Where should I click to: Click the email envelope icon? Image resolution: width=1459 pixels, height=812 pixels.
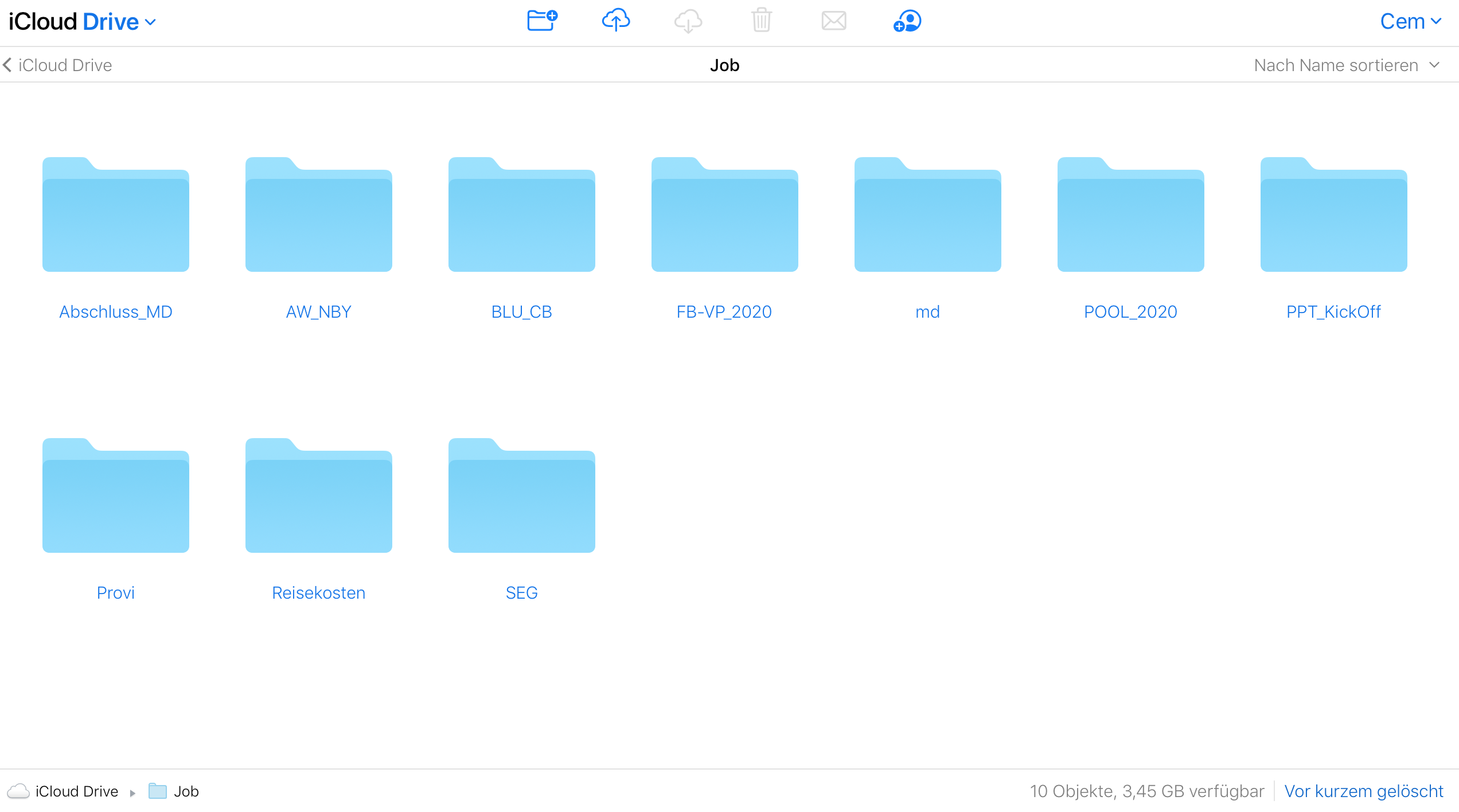tap(834, 21)
